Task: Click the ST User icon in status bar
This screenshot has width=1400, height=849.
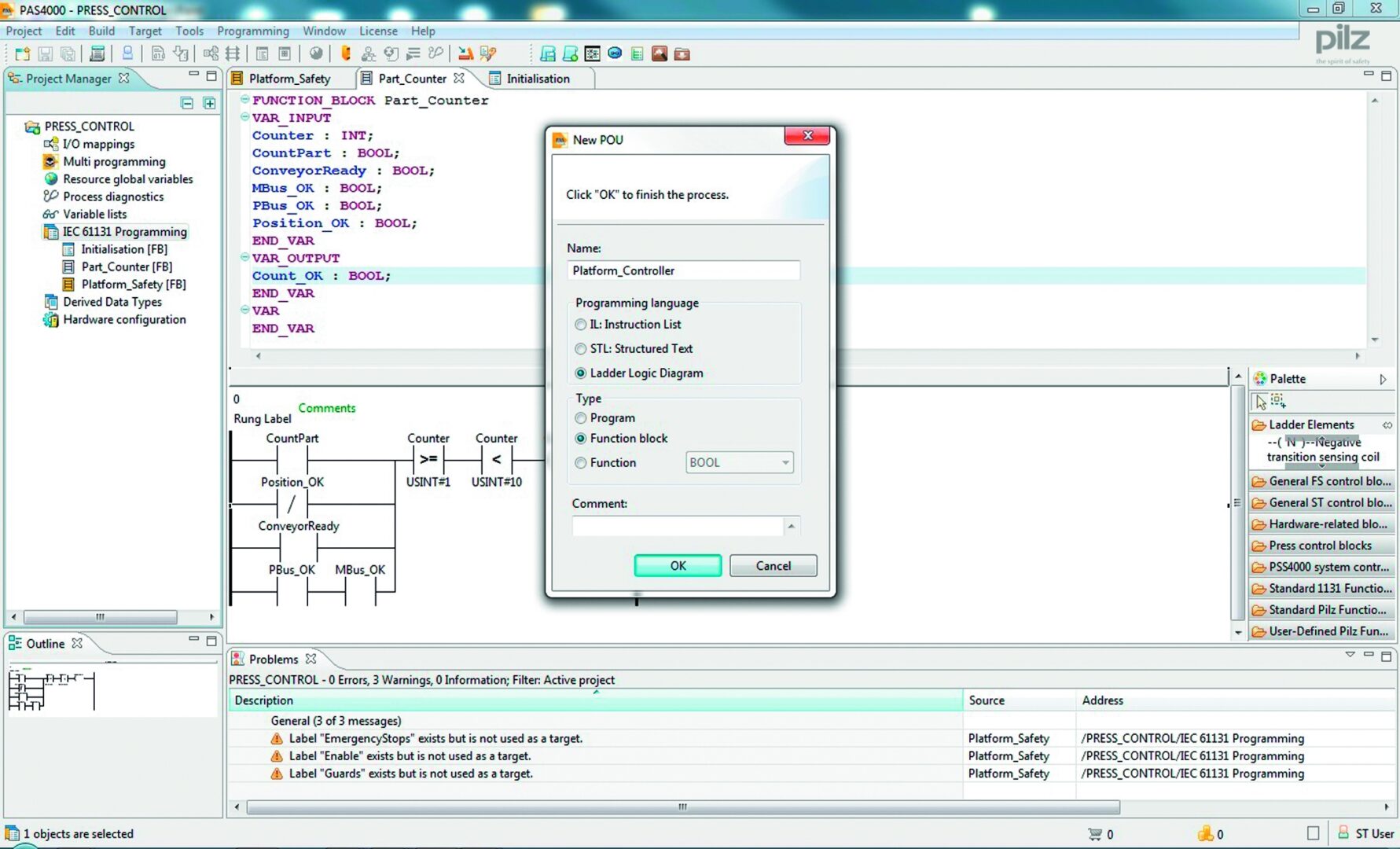Action: [x=1343, y=832]
